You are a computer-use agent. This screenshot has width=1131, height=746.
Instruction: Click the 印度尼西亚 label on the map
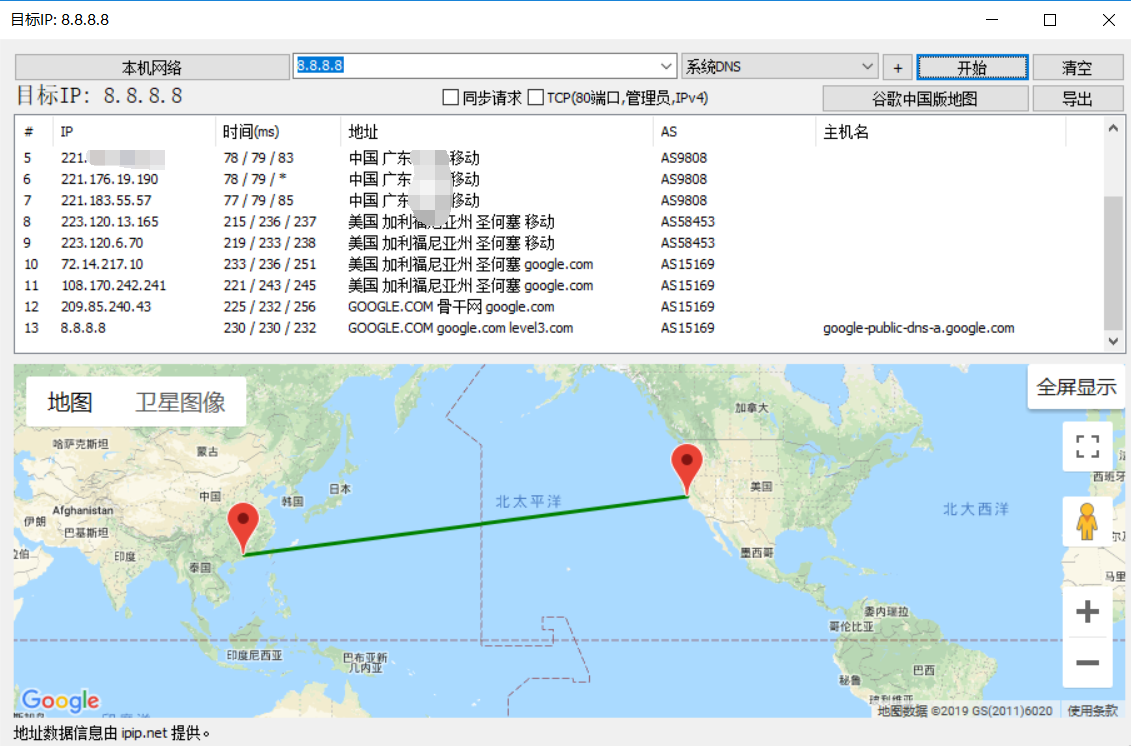pyautogui.click(x=254, y=655)
